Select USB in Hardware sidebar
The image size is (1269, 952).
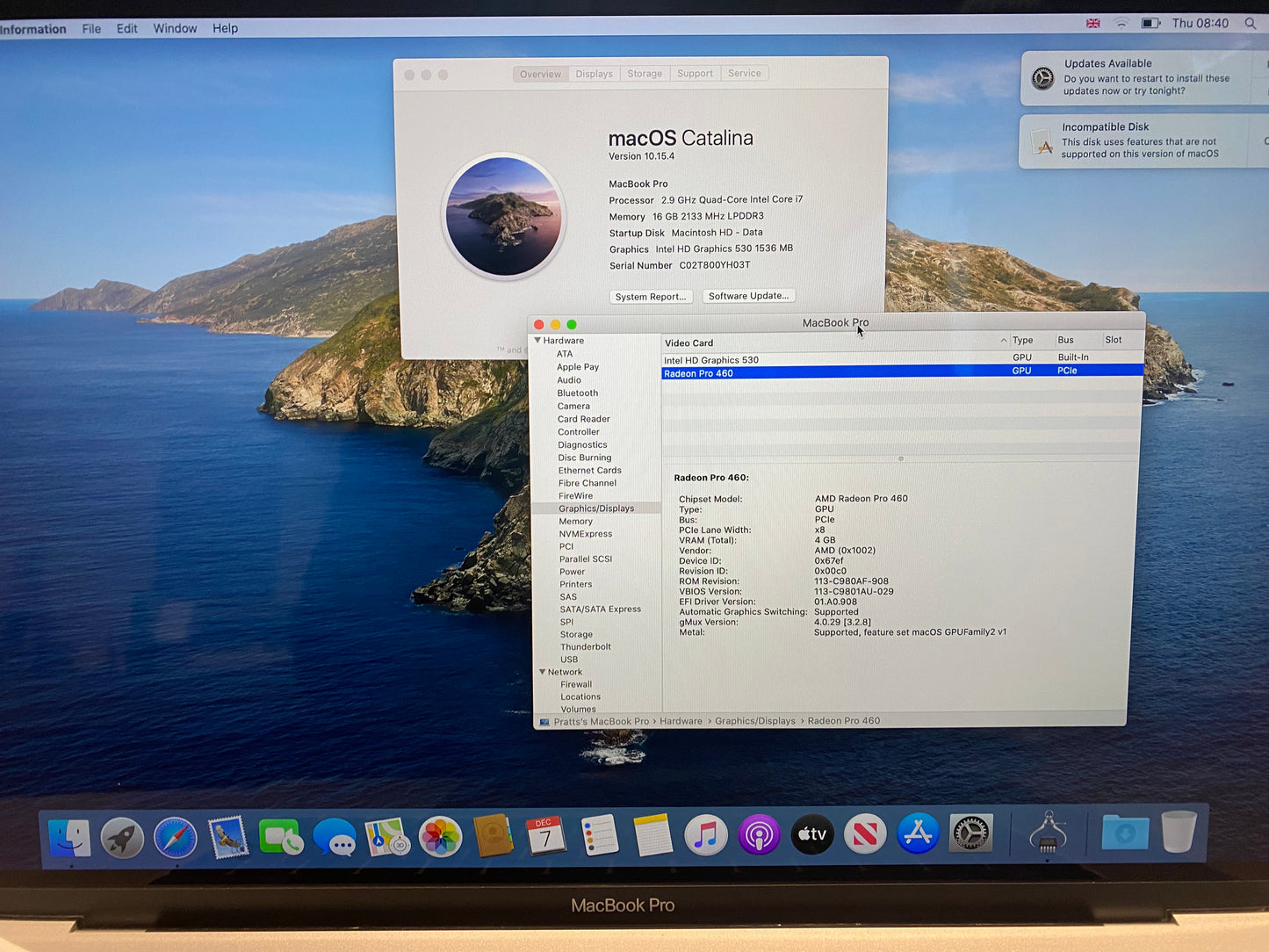coord(569,660)
